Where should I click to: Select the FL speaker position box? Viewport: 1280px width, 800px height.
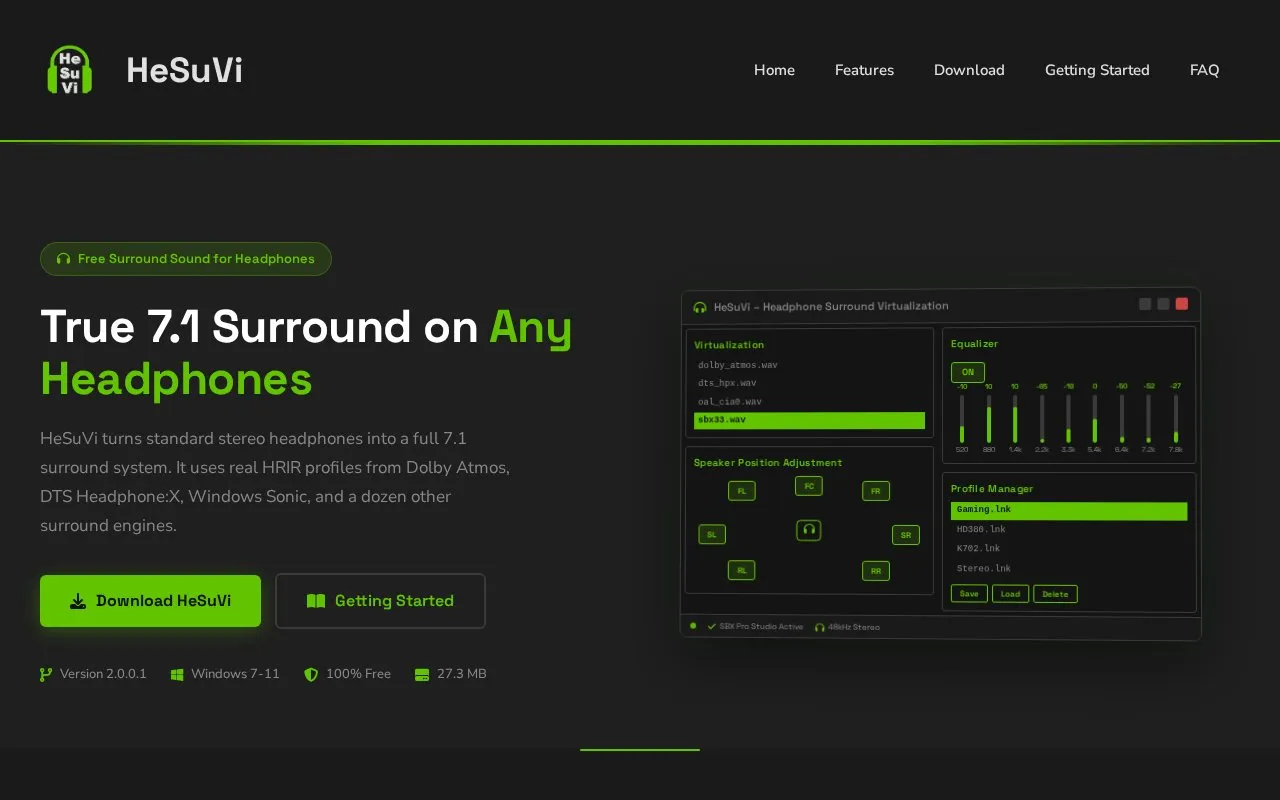[x=741, y=491]
